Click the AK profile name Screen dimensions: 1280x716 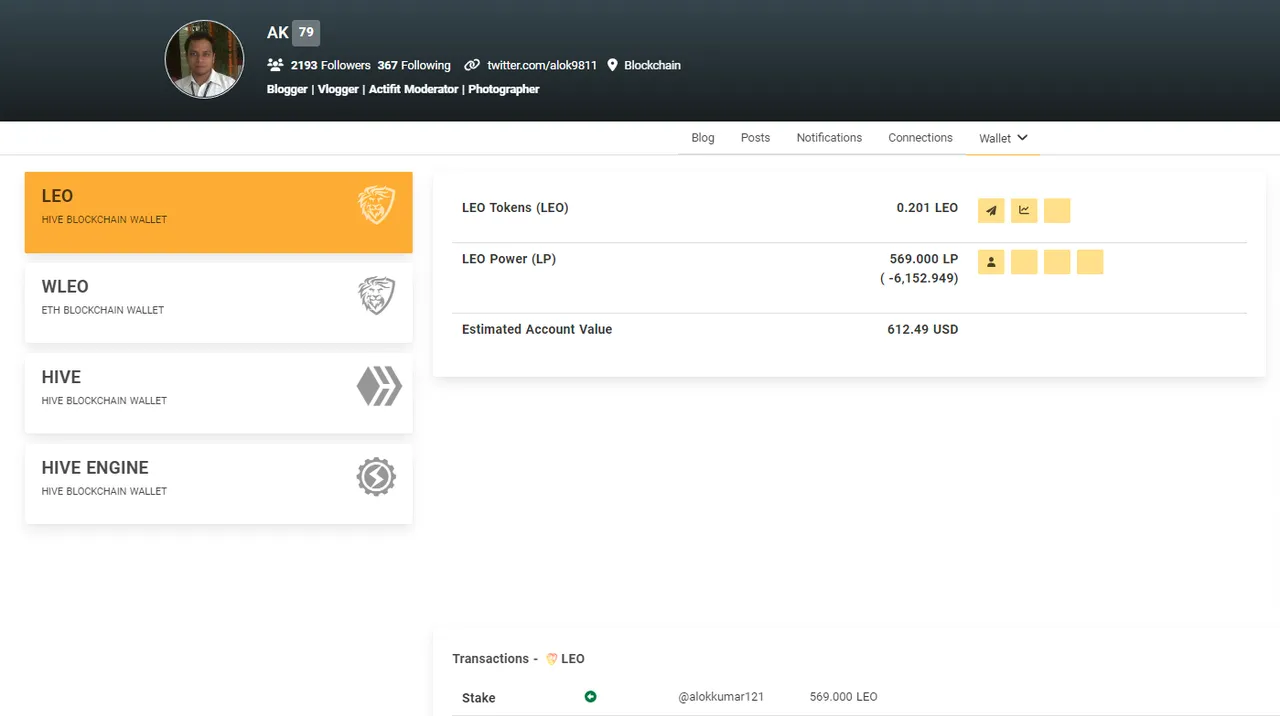pyautogui.click(x=278, y=33)
